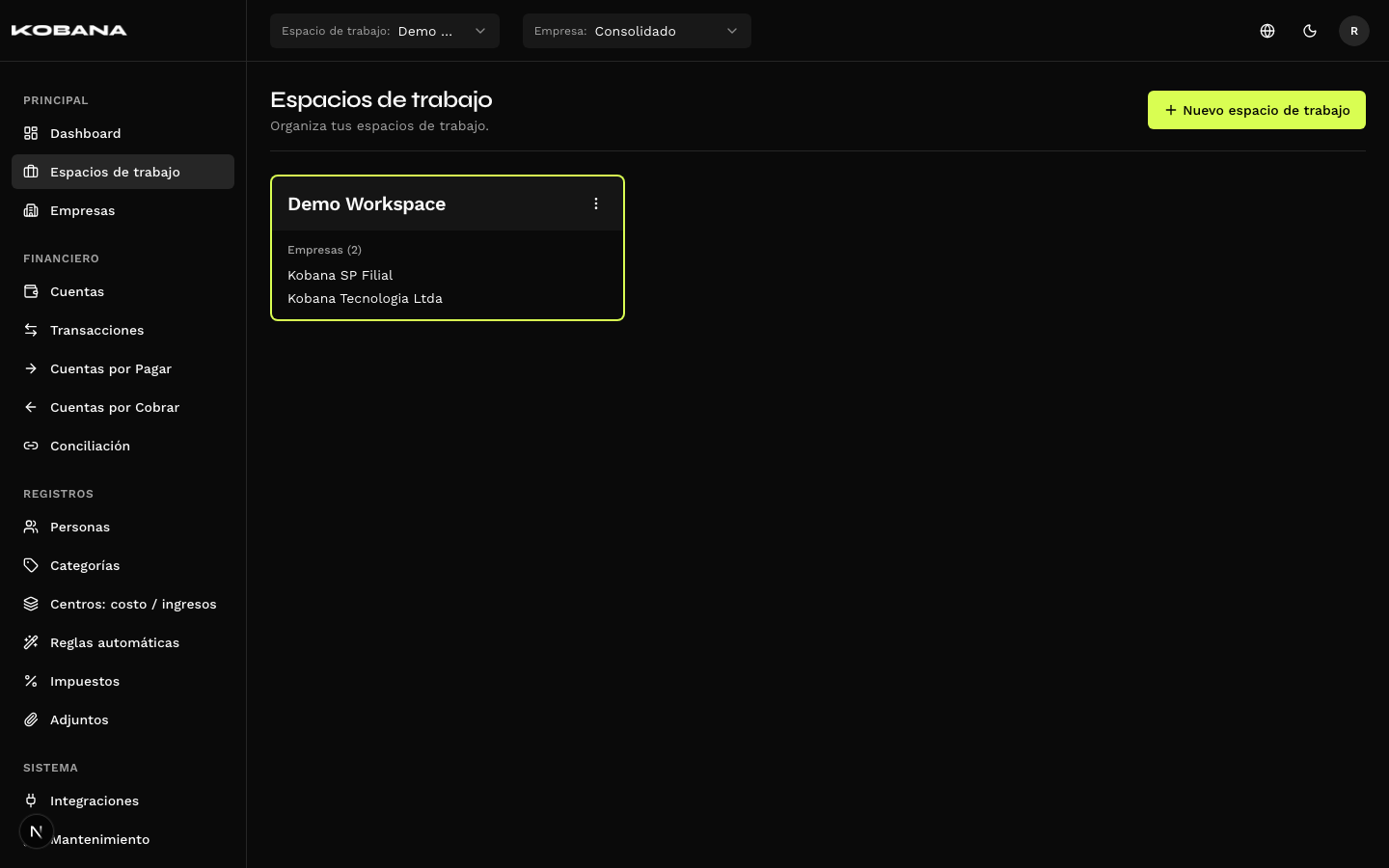Click the Adjuntos paperclip icon
This screenshot has height=868, width=1389.
pyautogui.click(x=31, y=719)
